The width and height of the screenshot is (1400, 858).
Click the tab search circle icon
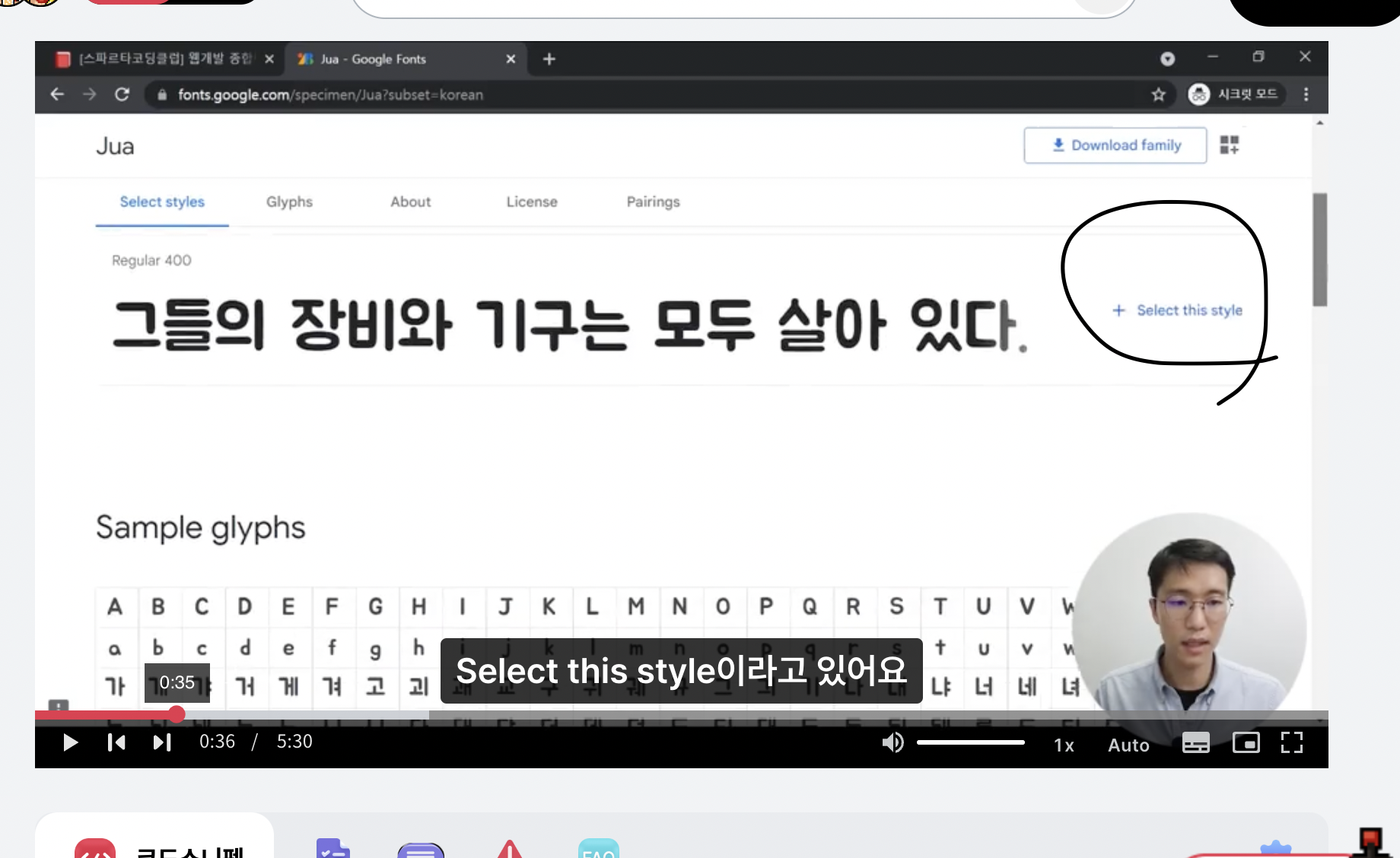pos(1167,59)
